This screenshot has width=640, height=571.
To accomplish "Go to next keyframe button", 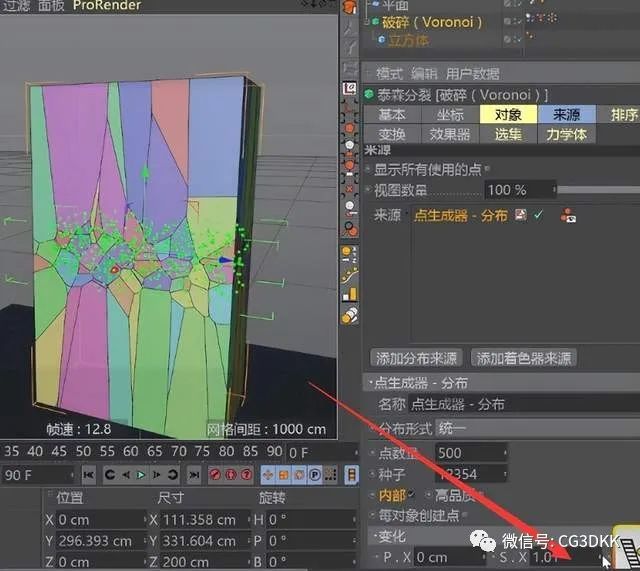I will coord(173,475).
